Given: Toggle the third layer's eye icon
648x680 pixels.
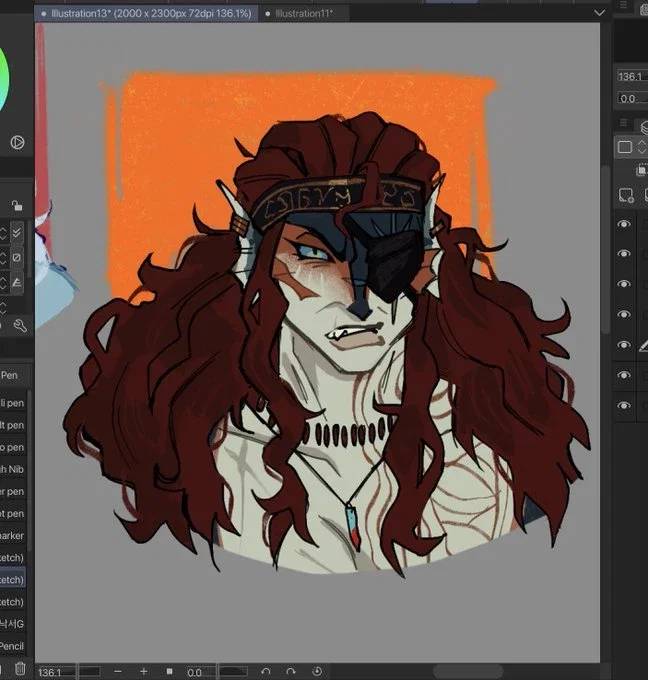Looking at the screenshot, I should pos(624,284).
